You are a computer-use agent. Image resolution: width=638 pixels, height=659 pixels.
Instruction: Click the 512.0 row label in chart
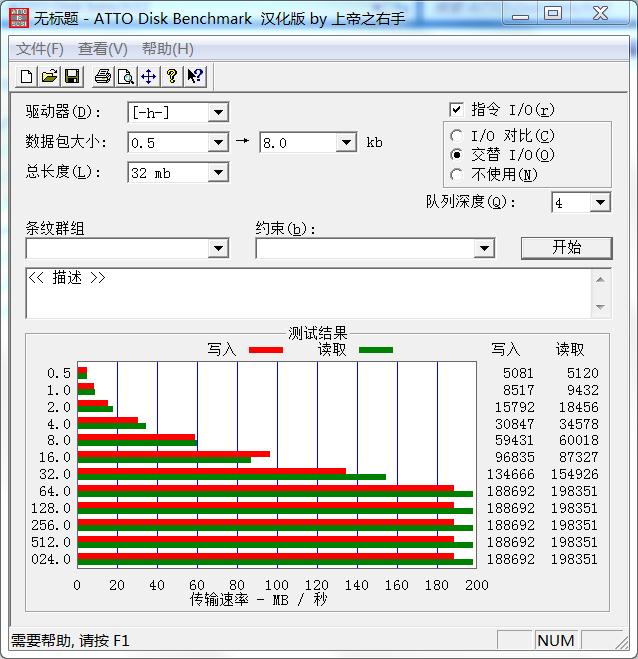point(51,542)
